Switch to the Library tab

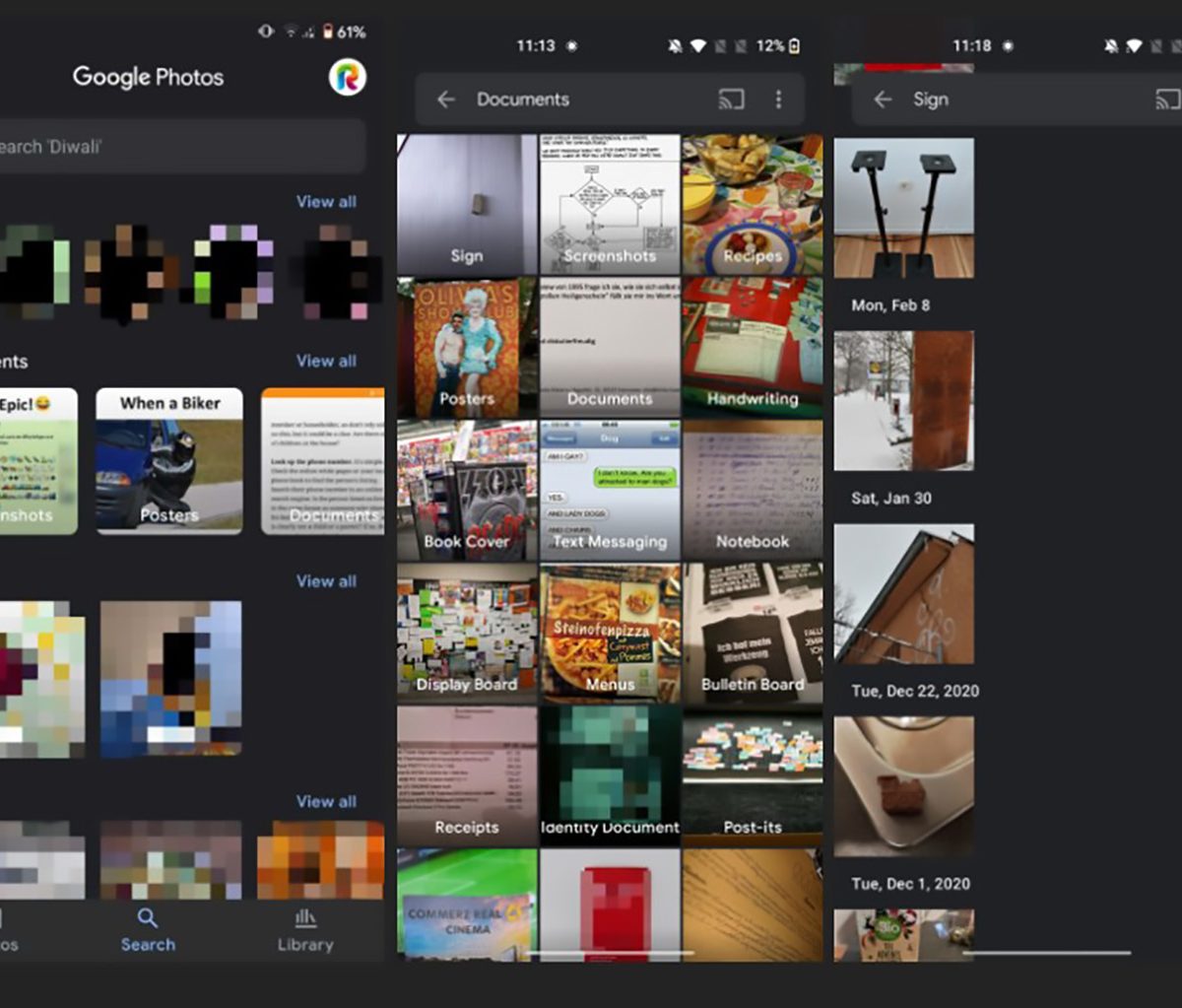coord(305,944)
